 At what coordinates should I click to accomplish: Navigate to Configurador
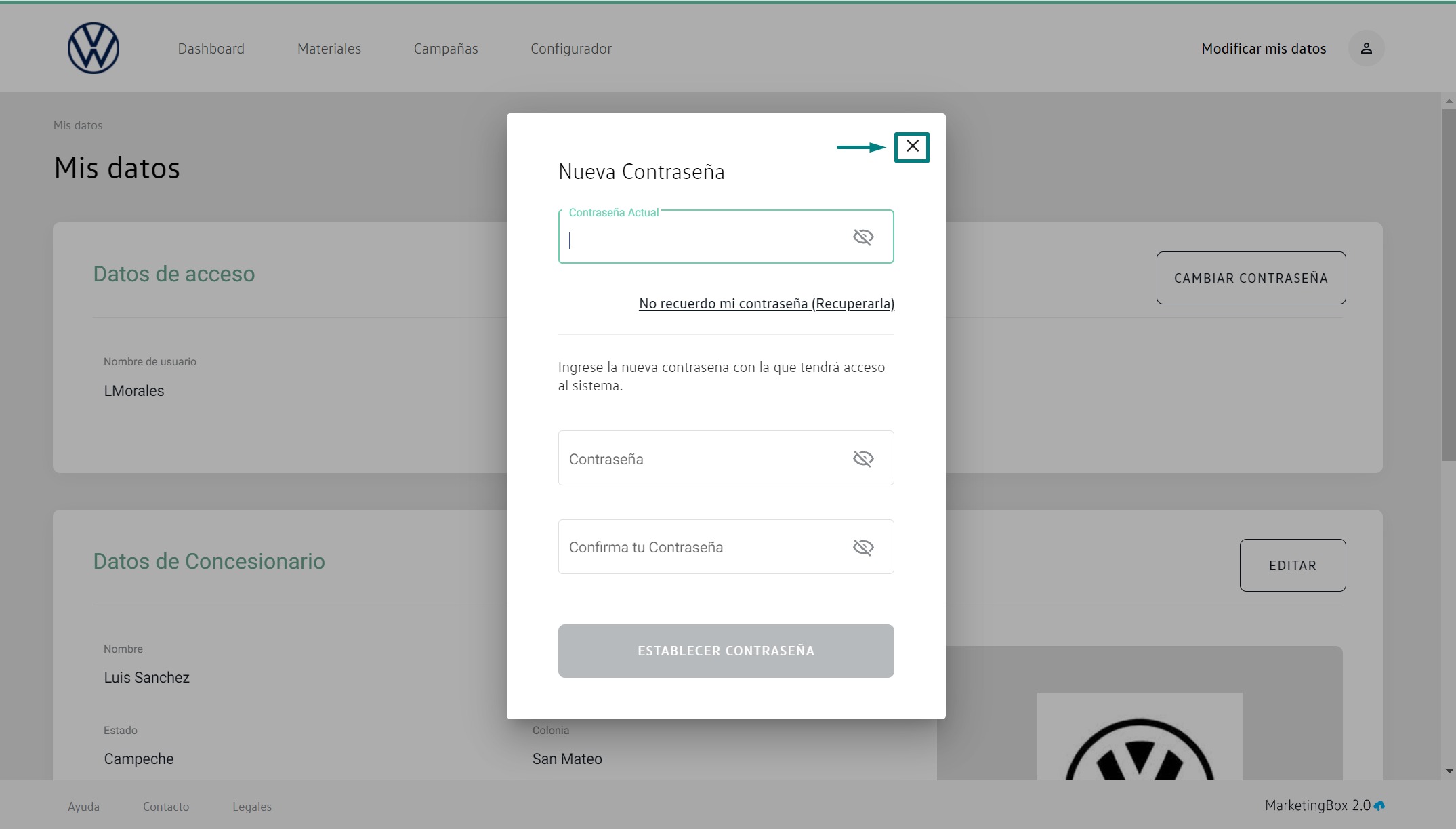tap(570, 49)
